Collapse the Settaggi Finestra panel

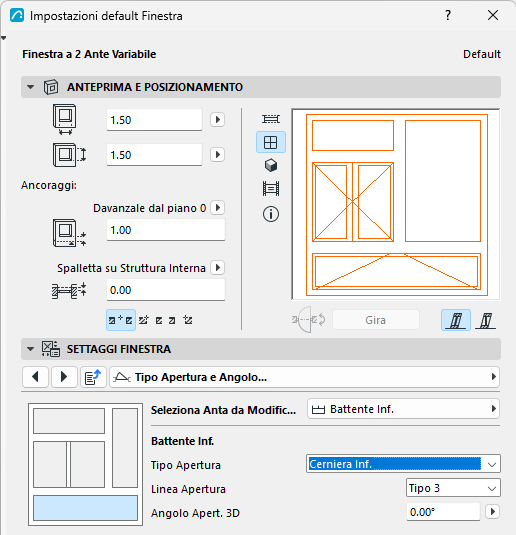tap(30, 349)
